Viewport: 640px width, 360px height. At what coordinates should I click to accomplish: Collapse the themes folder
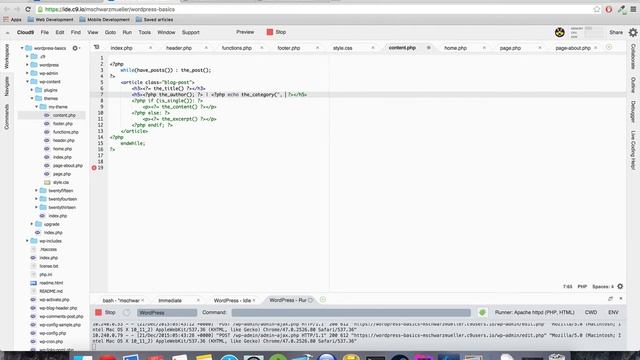tap(32, 98)
